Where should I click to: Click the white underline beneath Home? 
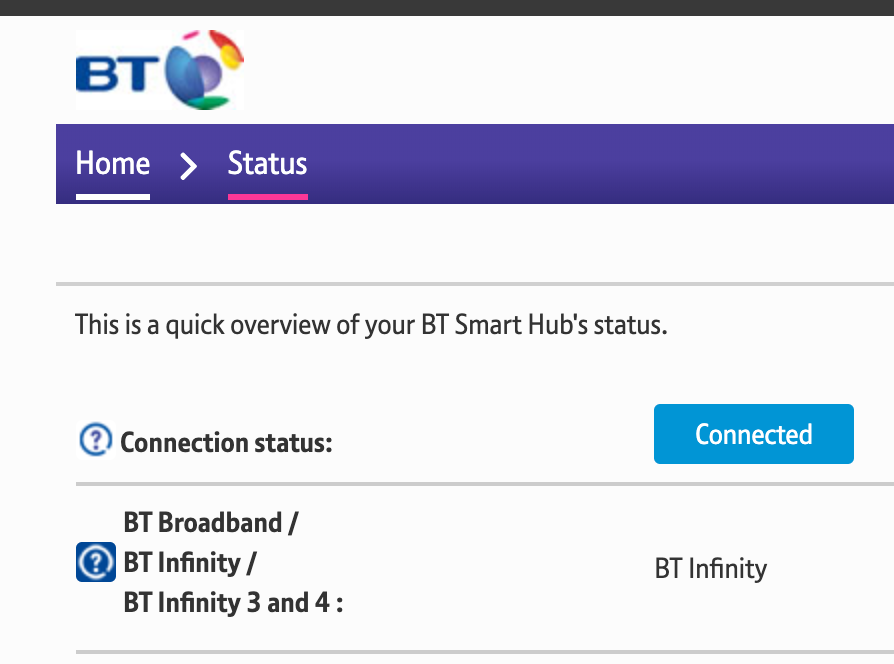tap(113, 196)
